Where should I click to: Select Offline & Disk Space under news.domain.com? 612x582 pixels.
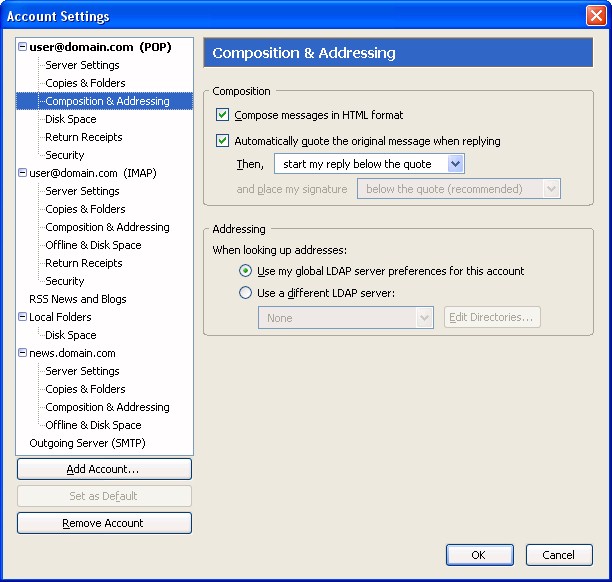93,425
